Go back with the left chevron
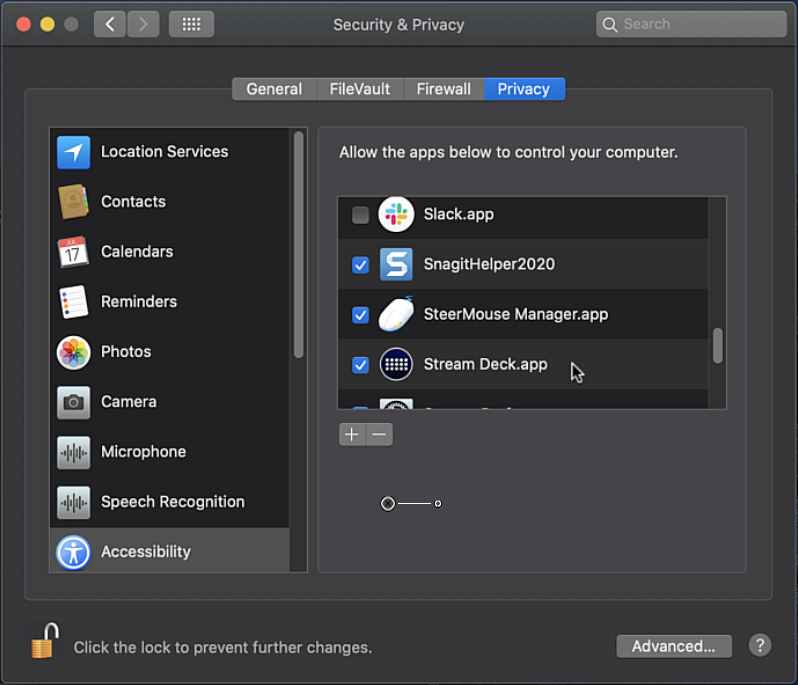 pos(109,24)
